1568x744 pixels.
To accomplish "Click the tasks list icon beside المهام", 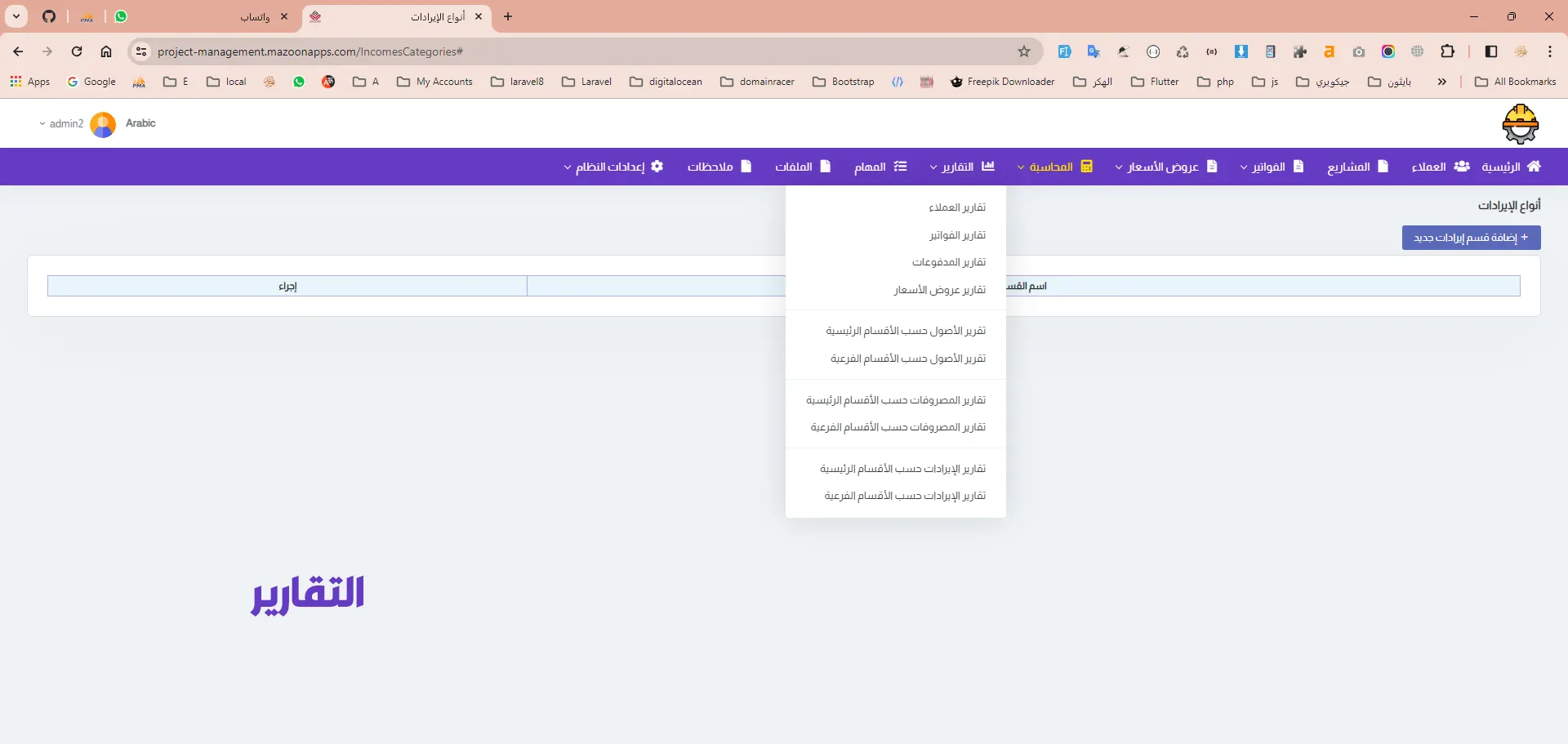I will [x=900, y=167].
